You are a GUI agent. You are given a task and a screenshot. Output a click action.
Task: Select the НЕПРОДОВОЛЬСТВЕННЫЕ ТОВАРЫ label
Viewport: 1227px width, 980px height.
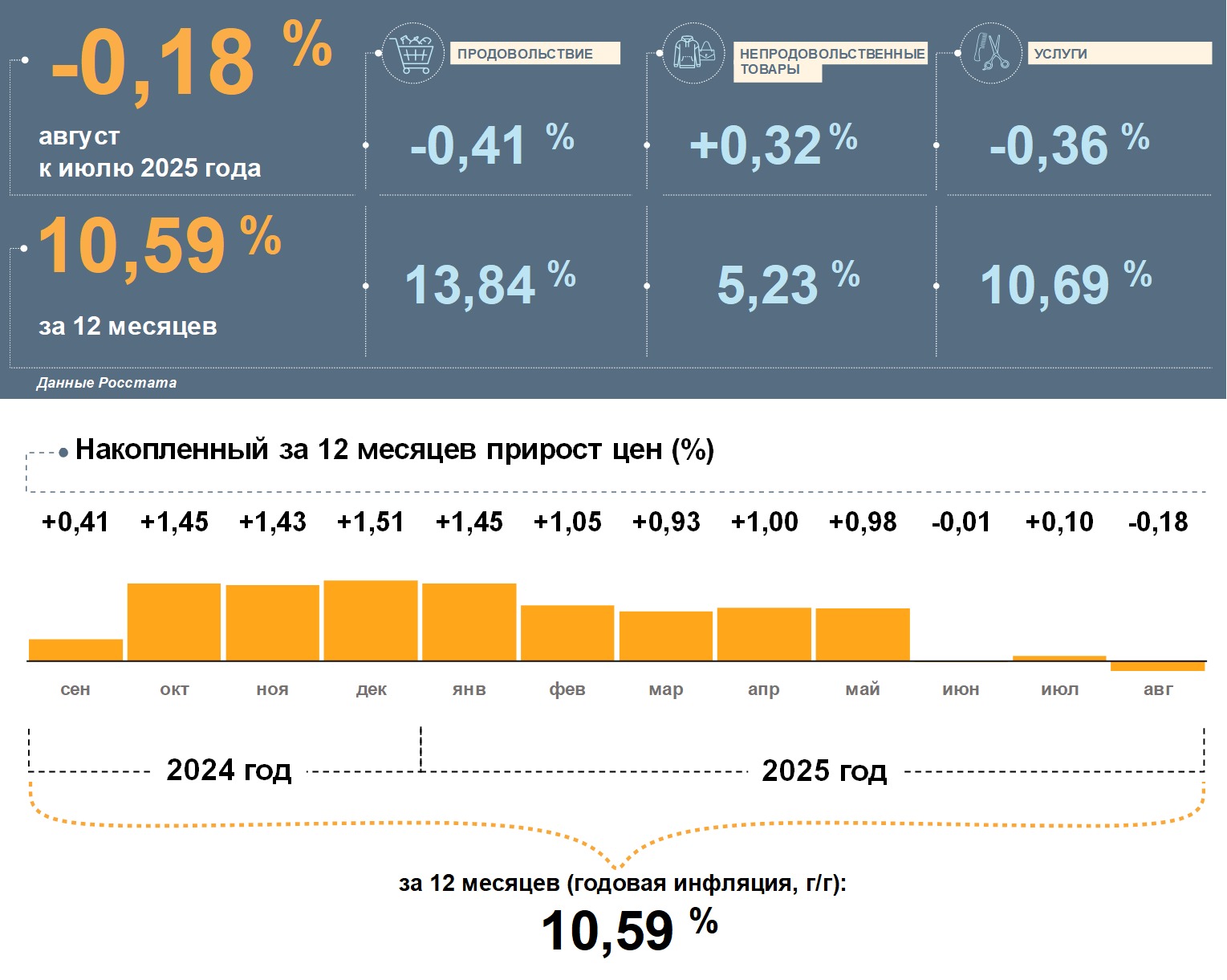pos(831,61)
